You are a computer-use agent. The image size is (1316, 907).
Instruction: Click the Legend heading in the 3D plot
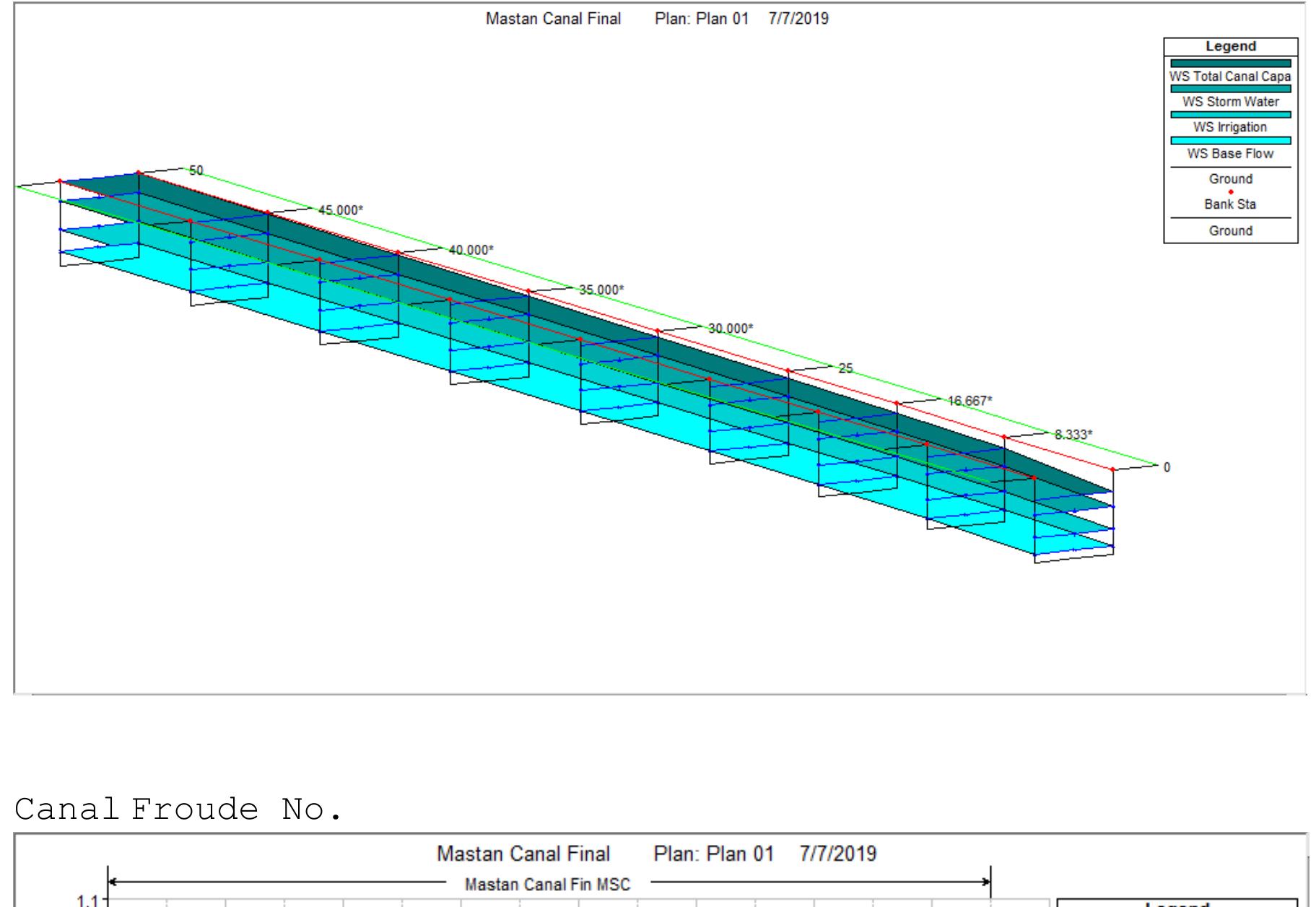1231,46
